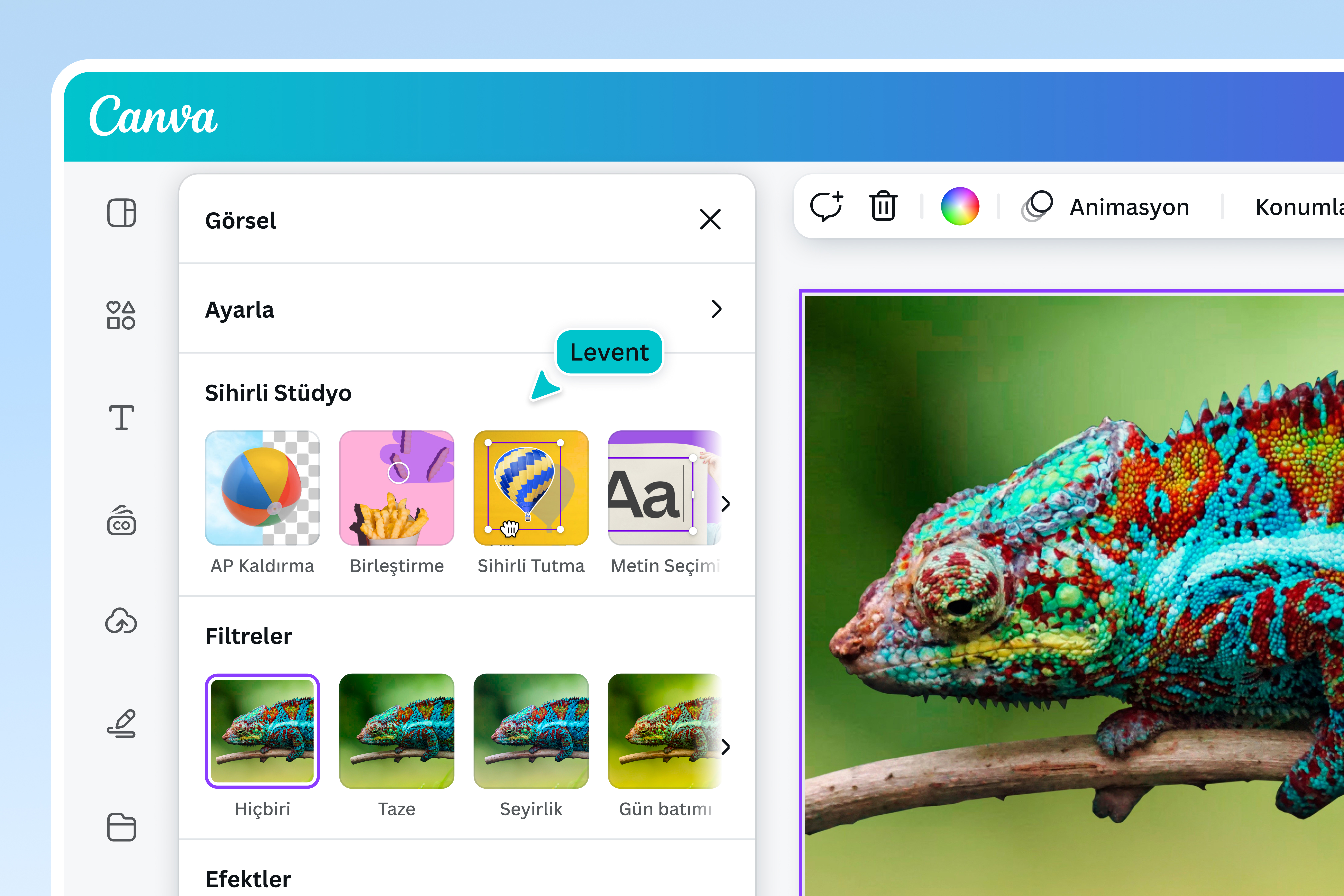1344x896 pixels.
Task: Open the Elements shapes sidebar icon
Action: click(121, 315)
